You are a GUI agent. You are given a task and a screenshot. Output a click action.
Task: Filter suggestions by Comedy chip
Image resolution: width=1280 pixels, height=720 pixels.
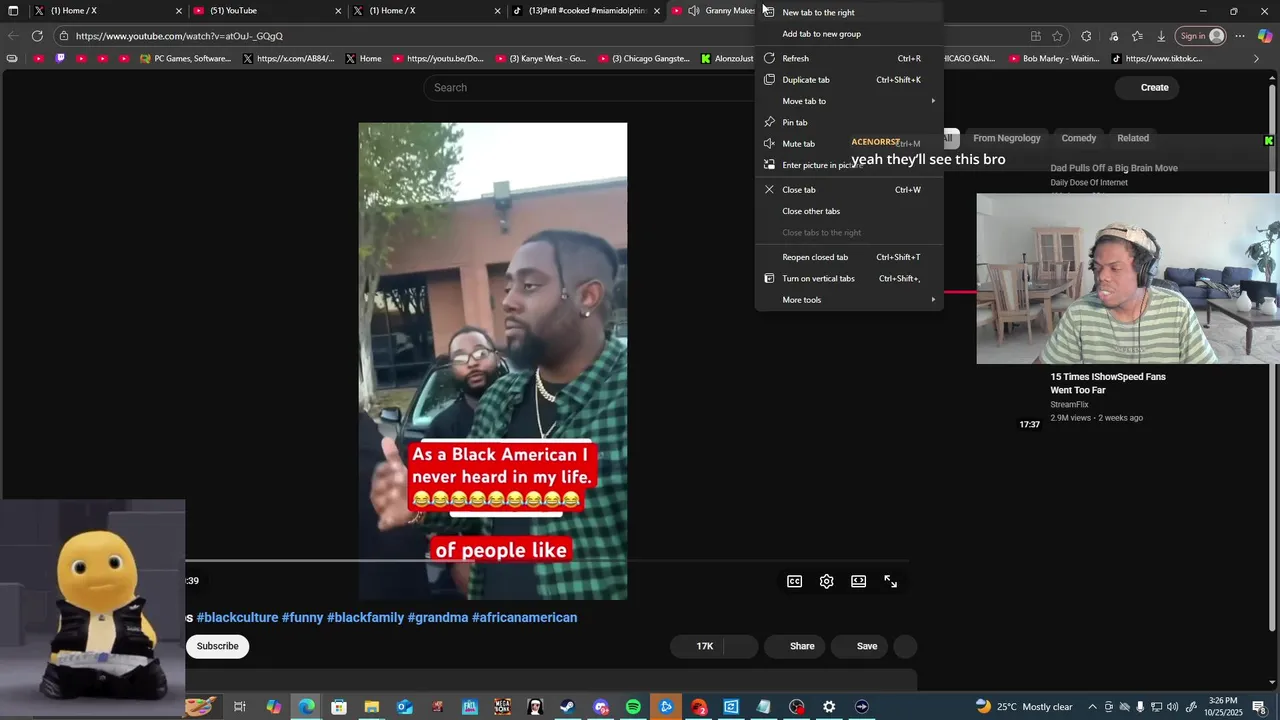point(1078,138)
